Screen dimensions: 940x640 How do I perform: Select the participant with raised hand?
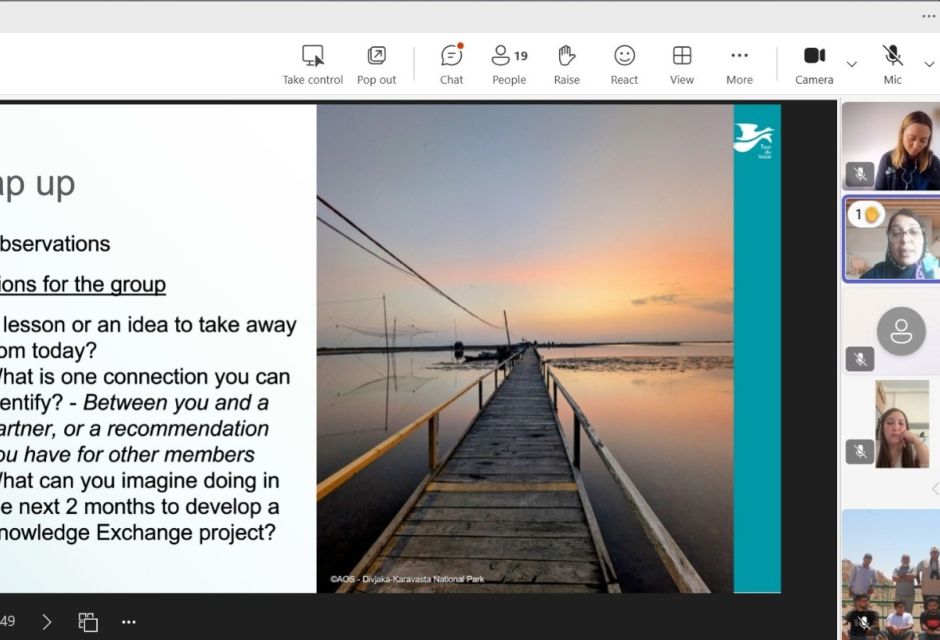(891, 240)
